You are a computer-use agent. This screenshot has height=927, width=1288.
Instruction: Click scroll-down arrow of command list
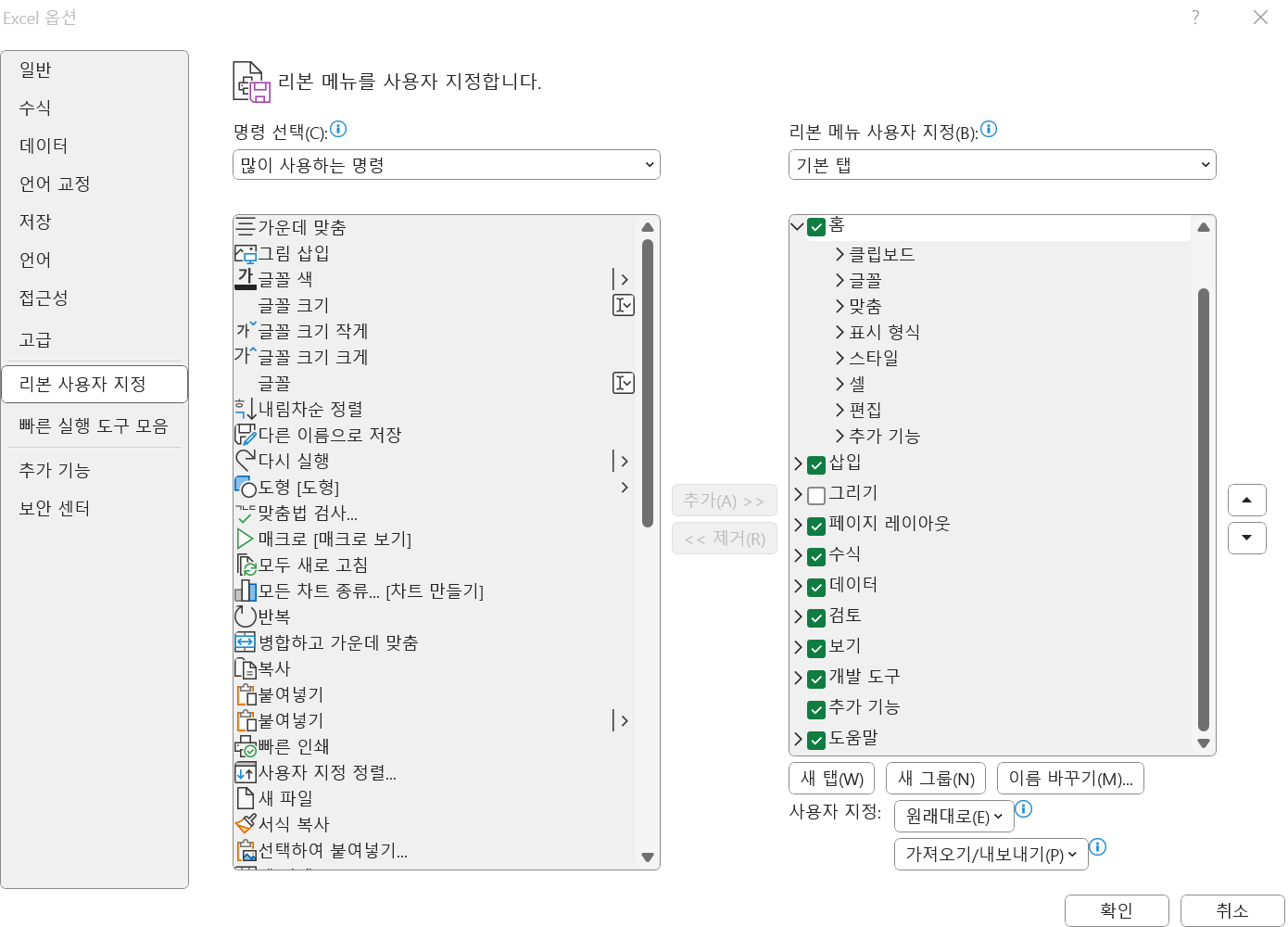pyautogui.click(x=648, y=857)
